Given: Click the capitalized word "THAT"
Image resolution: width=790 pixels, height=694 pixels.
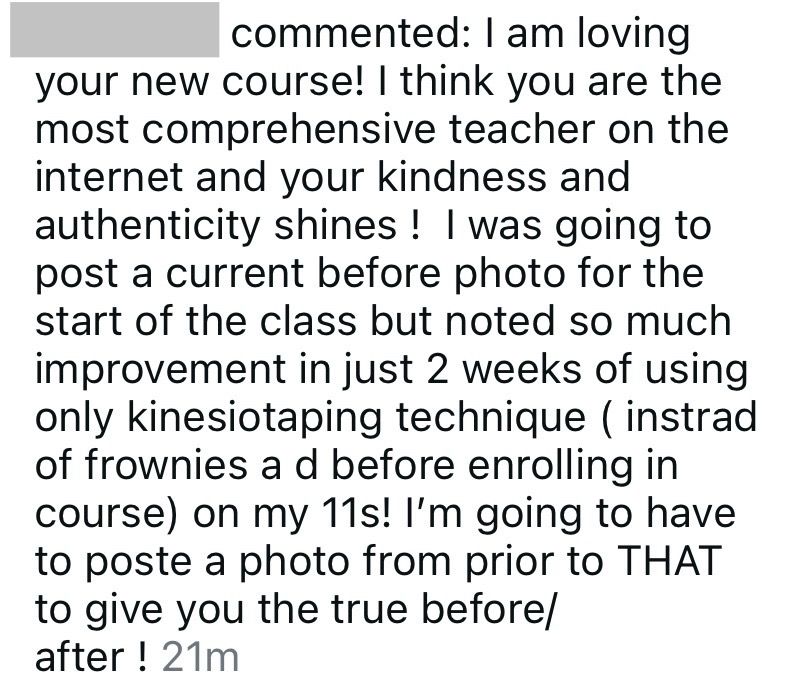Looking at the screenshot, I should click(669, 561).
